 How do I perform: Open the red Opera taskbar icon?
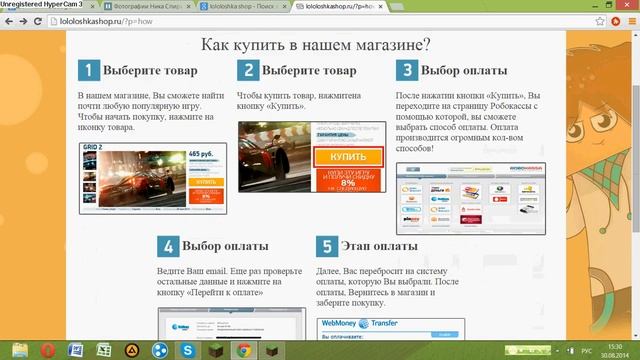point(48,350)
